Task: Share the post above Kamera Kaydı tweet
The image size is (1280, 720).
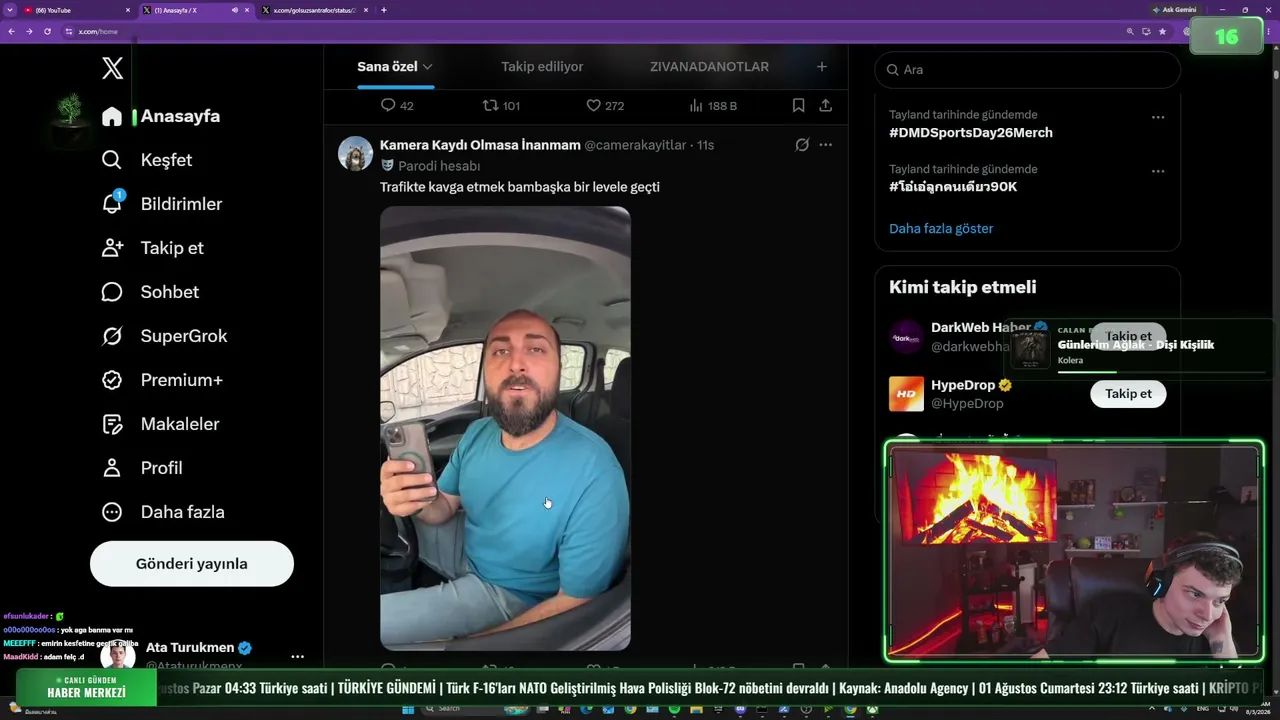Action: click(x=825, y=105)
